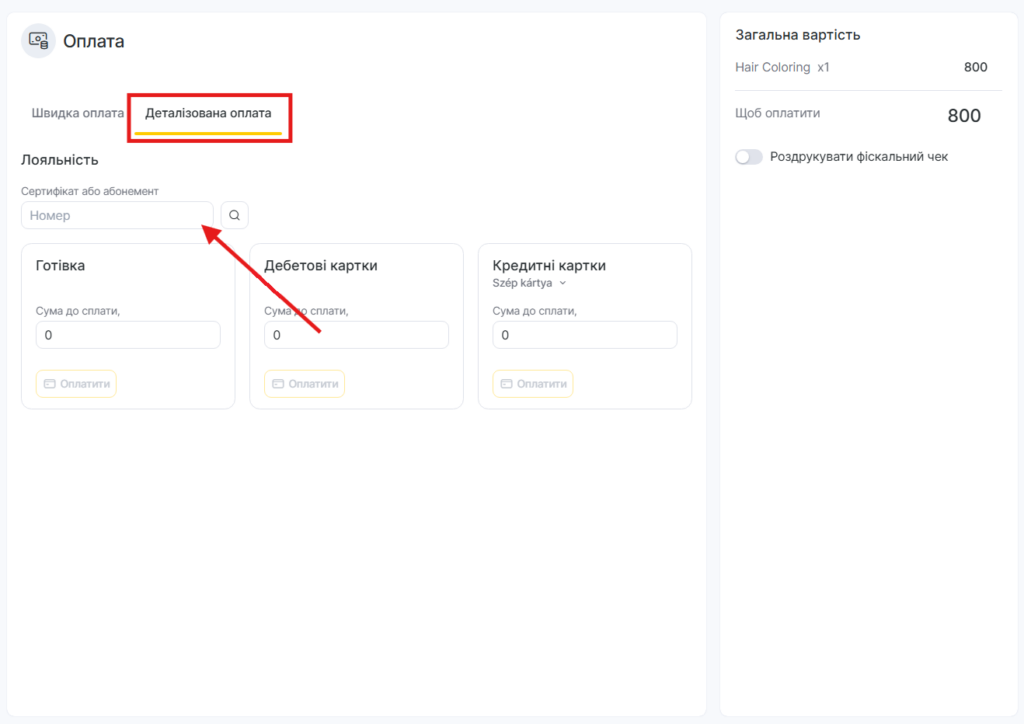
Task: Click the card icon in Дебетові картки's Оплатити button
Action: pos(278,384)
